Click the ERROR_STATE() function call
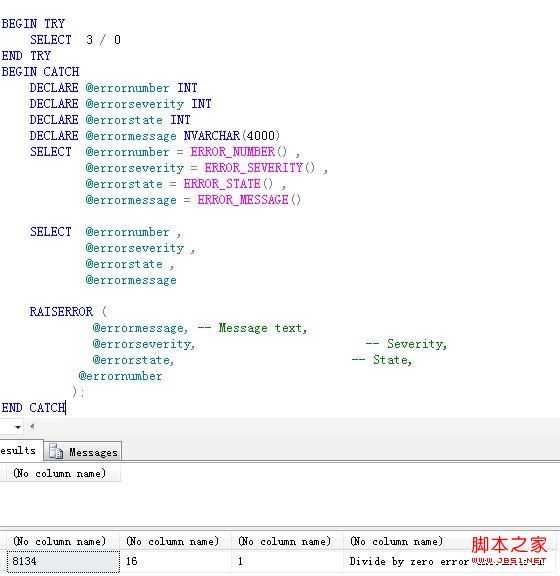Viewport: 560px width, 576px height. (x=228, y=184)
